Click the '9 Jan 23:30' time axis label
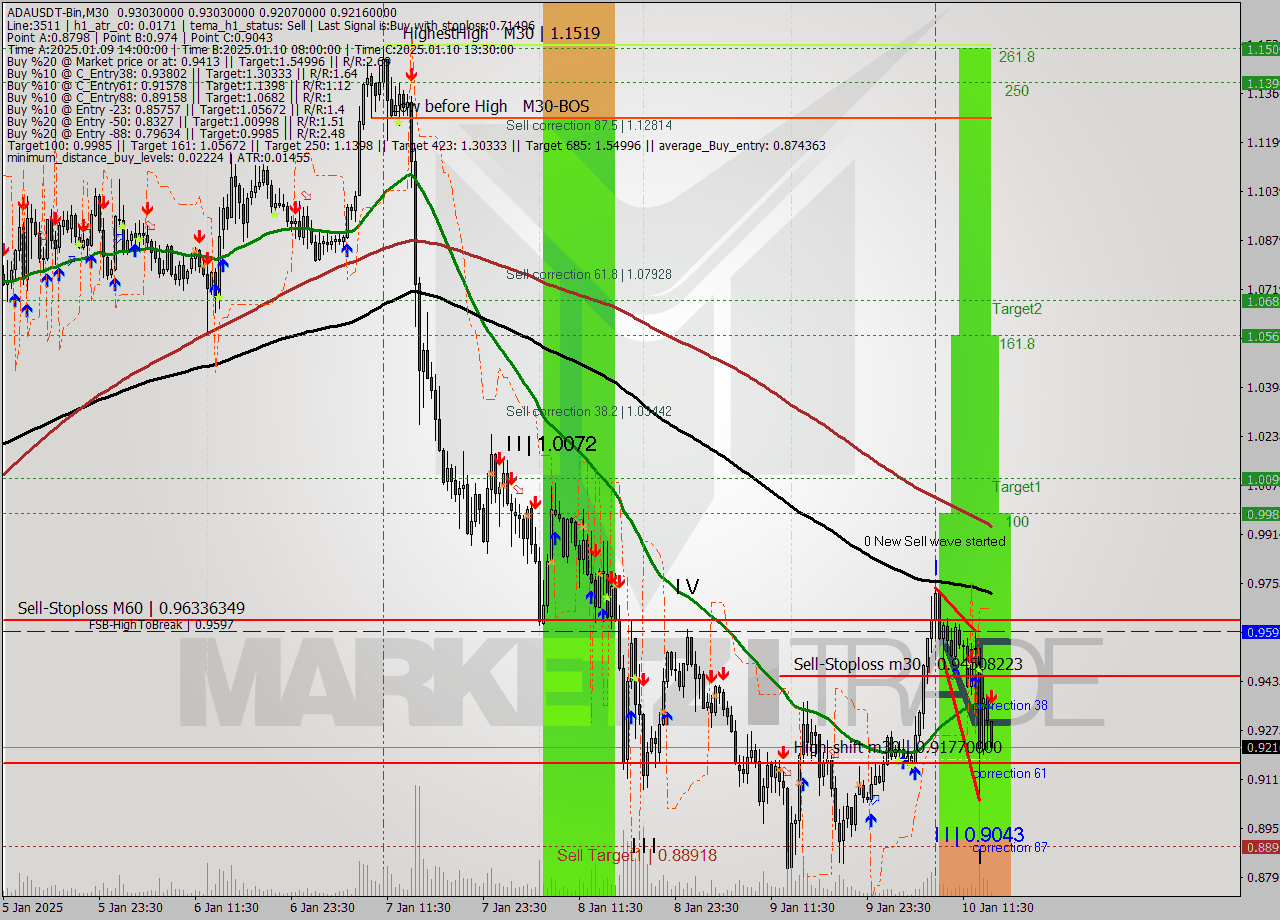Screen dimensions: 1280x920 point(898,908)
